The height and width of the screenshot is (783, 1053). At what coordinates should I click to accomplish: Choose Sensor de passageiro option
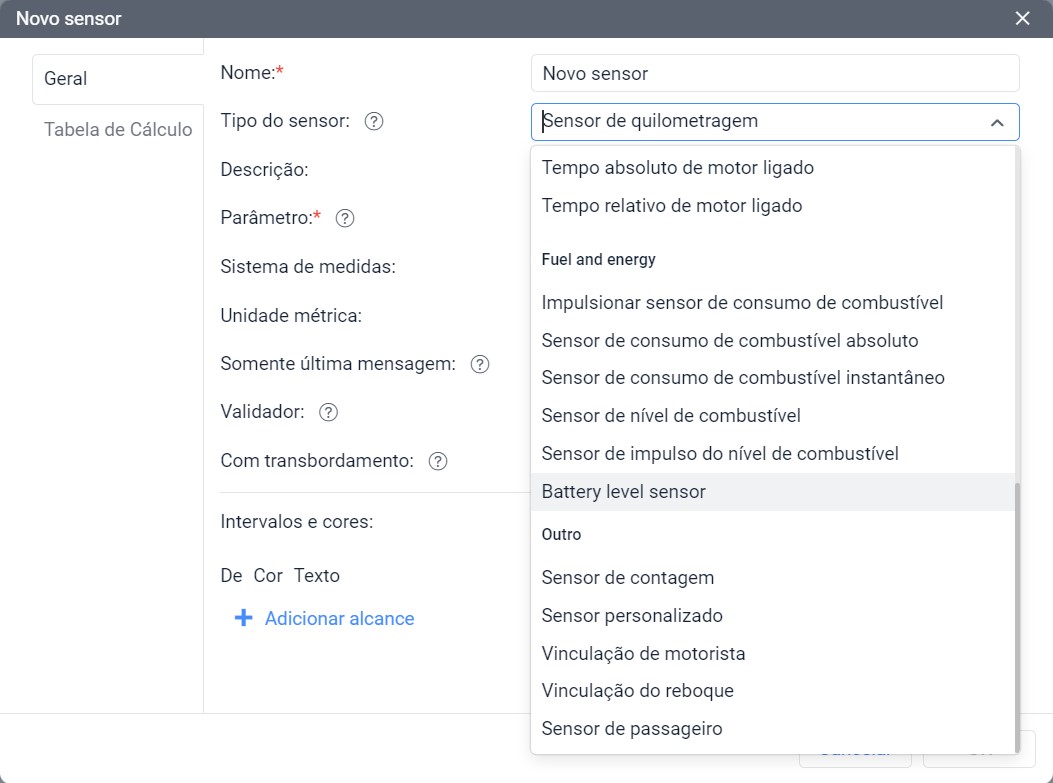(x=631, y=729)
